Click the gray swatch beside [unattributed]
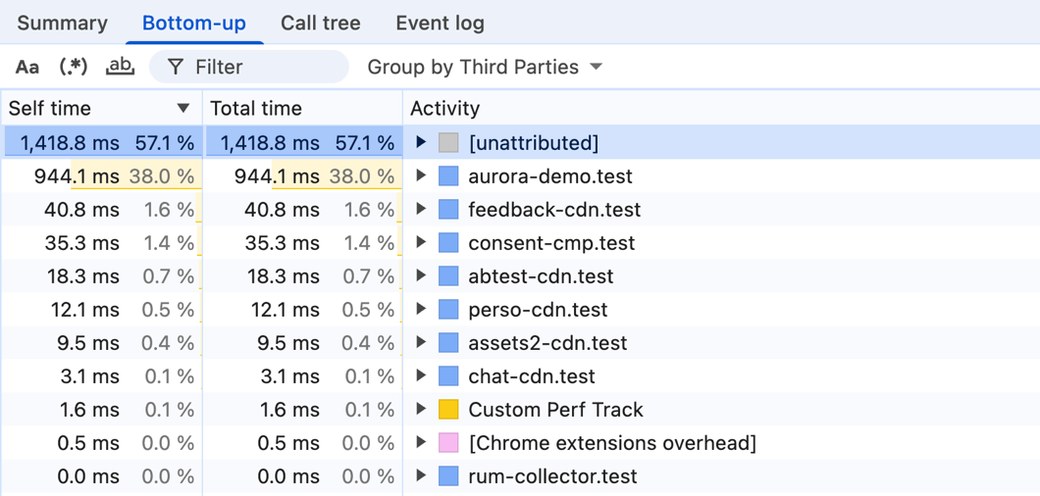 (x=448, y=143)
